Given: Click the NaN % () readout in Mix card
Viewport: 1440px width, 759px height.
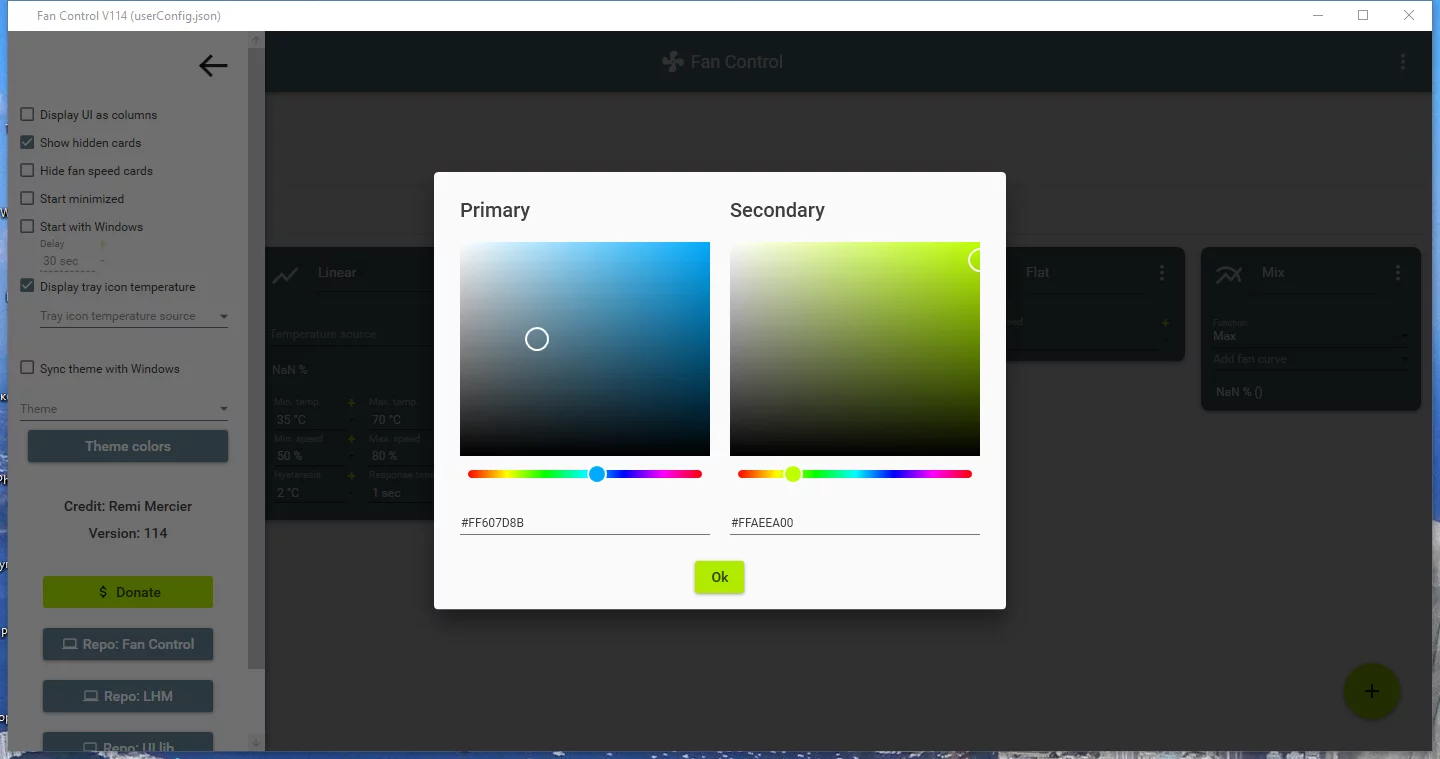Looking at the screenshot, I should click(1239, 392).
